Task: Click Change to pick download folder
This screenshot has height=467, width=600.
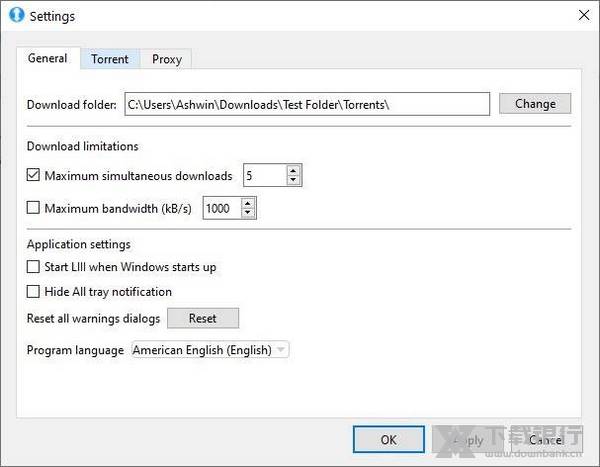Action: pos(535,104)
